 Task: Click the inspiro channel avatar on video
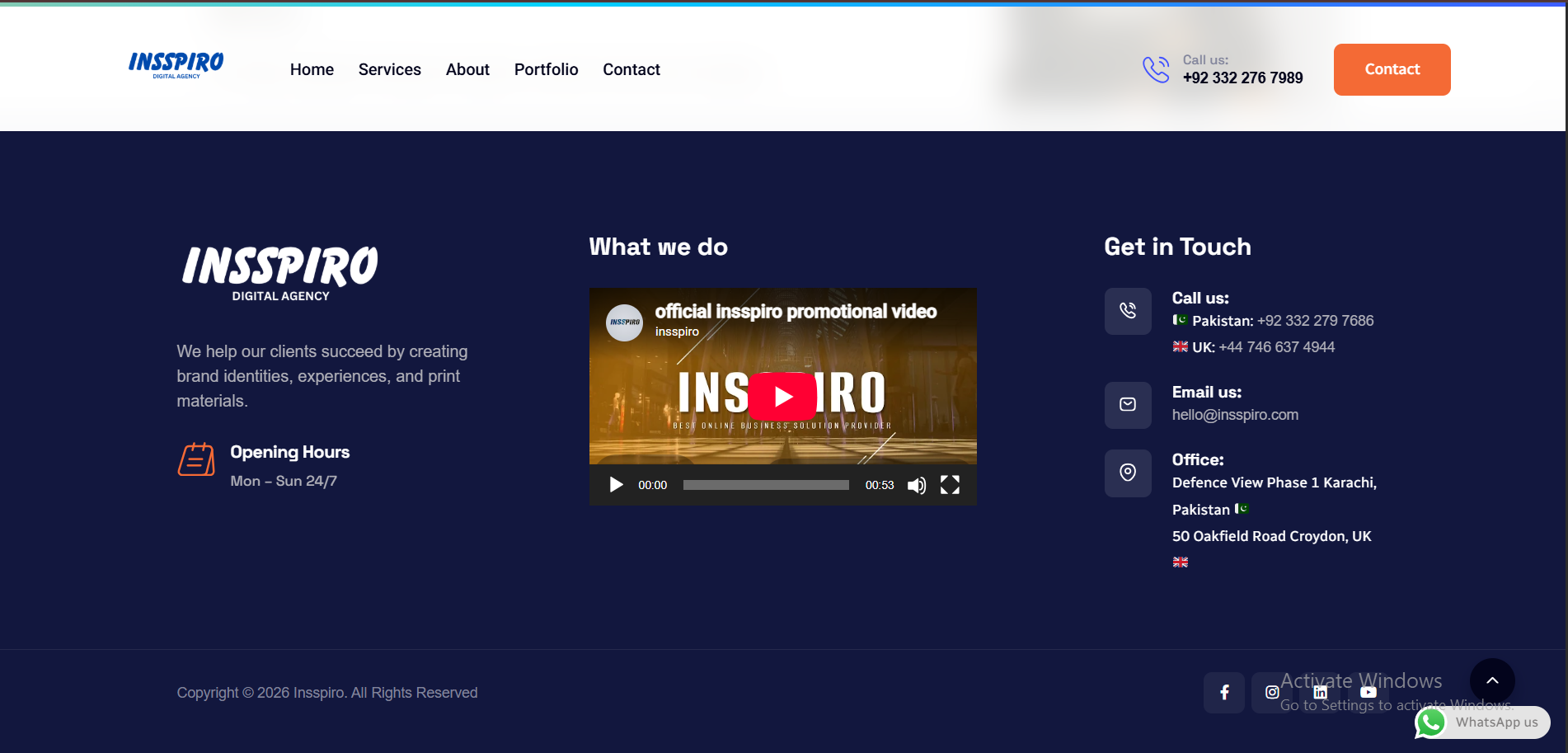point(625,322)
